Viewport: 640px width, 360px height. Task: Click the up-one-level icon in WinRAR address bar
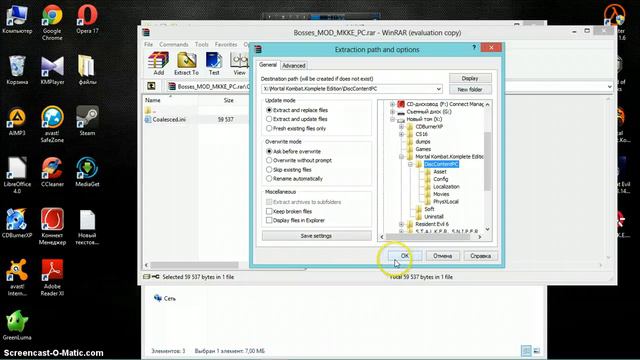[151, 86]
